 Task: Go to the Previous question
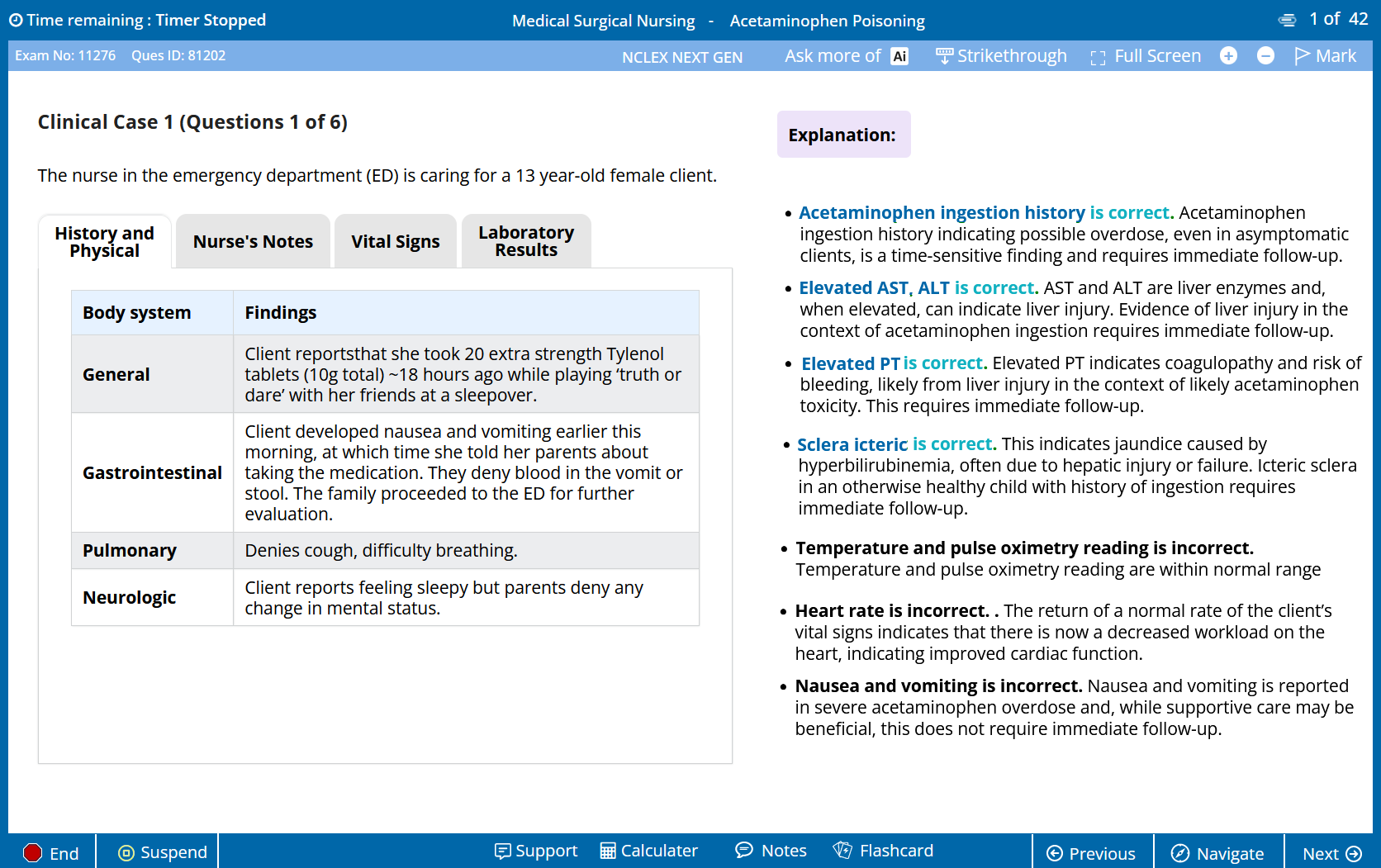(x=1091, y=853)
